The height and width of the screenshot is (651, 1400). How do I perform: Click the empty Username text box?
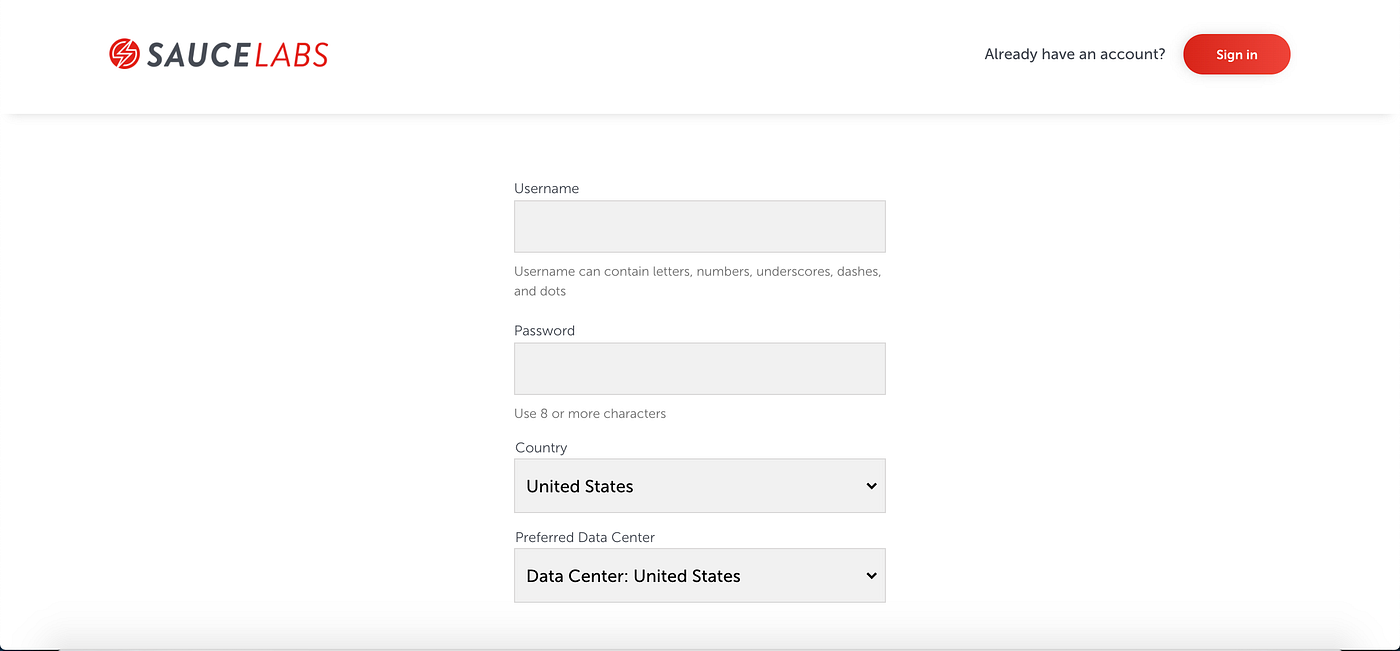click(x=699, y=226)
